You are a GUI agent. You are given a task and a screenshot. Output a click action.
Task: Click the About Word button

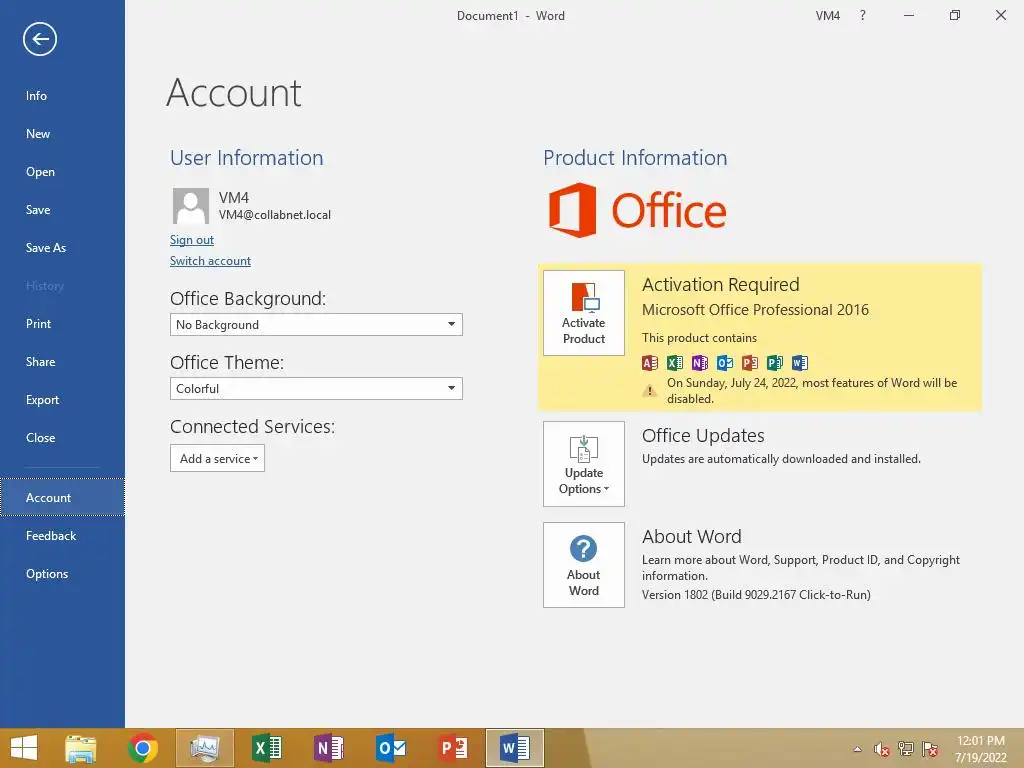point(584,565)
